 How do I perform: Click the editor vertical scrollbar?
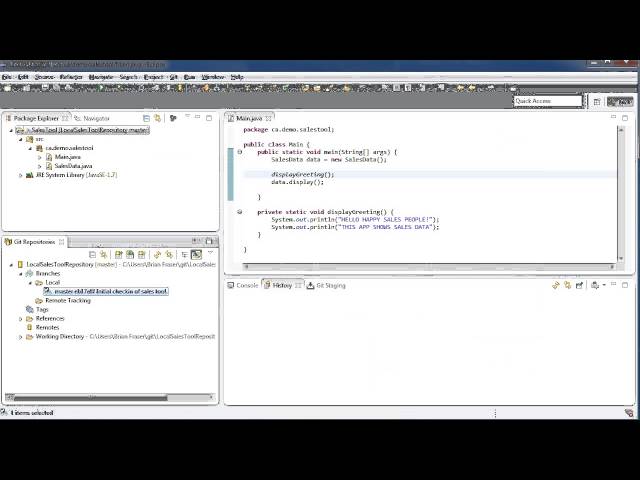621,194
